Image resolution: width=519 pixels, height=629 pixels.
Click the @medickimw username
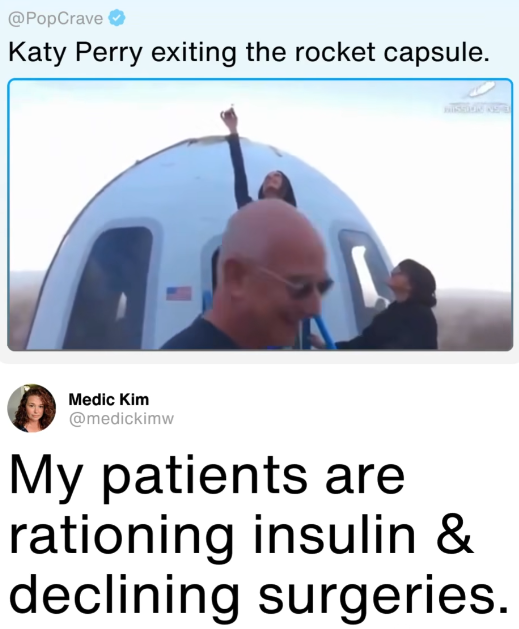122,419
